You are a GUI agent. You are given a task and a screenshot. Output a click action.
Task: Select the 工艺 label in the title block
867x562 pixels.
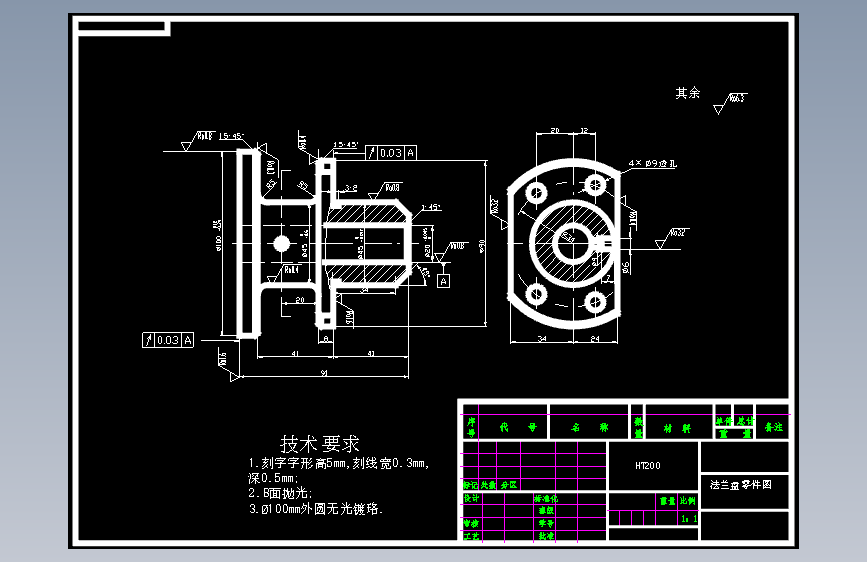(471, 536)
